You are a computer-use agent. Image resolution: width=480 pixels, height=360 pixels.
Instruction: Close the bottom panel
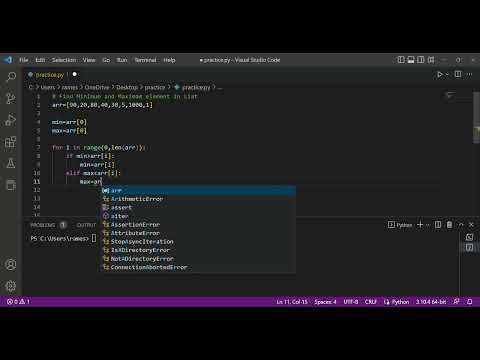[x=471, y=225]
